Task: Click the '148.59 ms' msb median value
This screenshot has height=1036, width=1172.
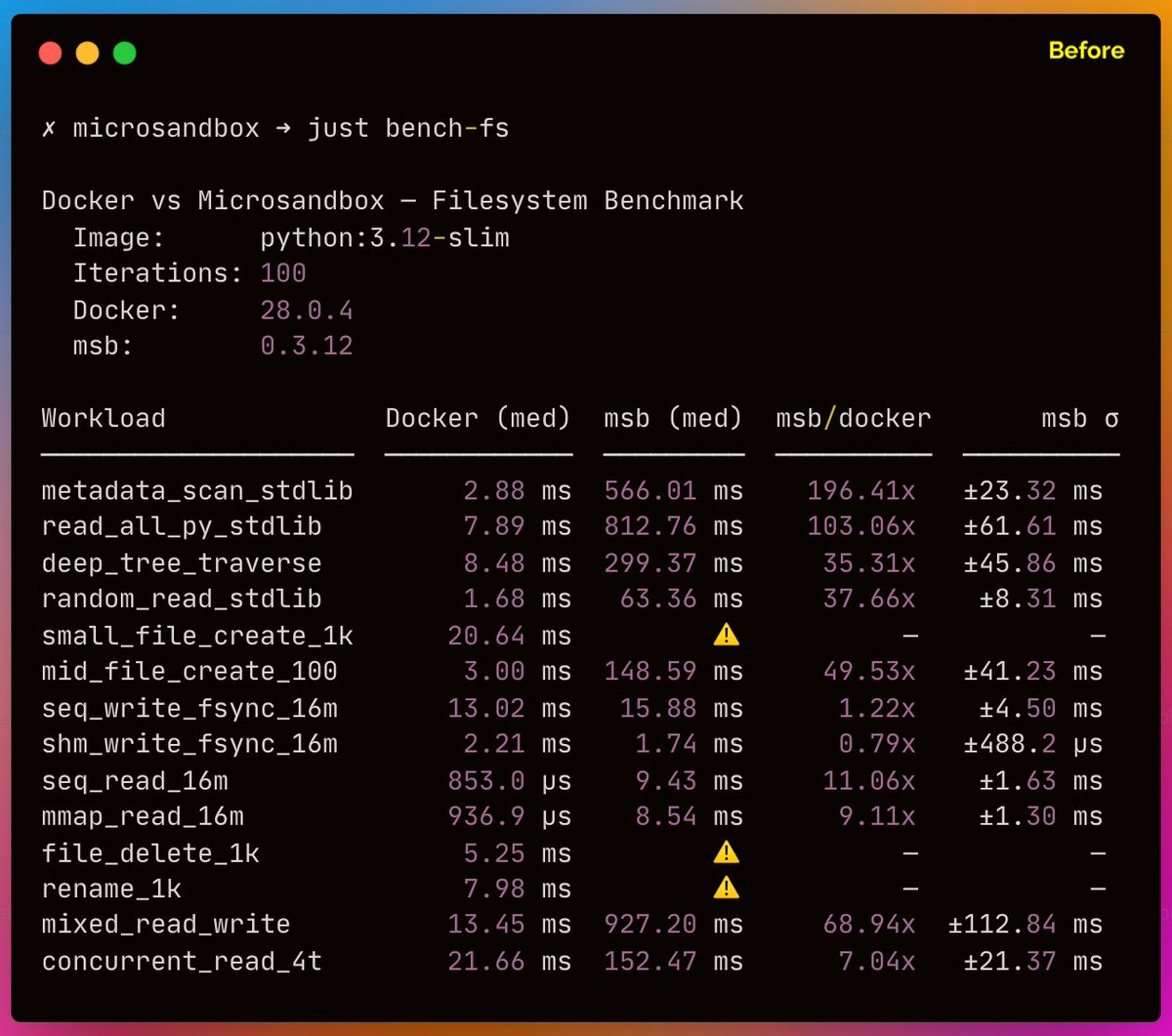Action: coord(674,672)
